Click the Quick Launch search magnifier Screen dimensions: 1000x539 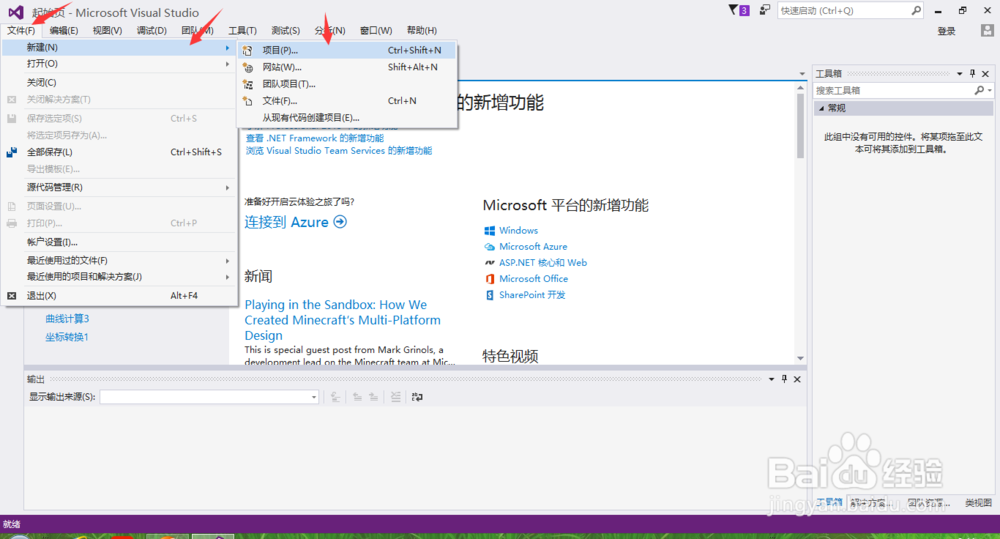tap(916, 10)
